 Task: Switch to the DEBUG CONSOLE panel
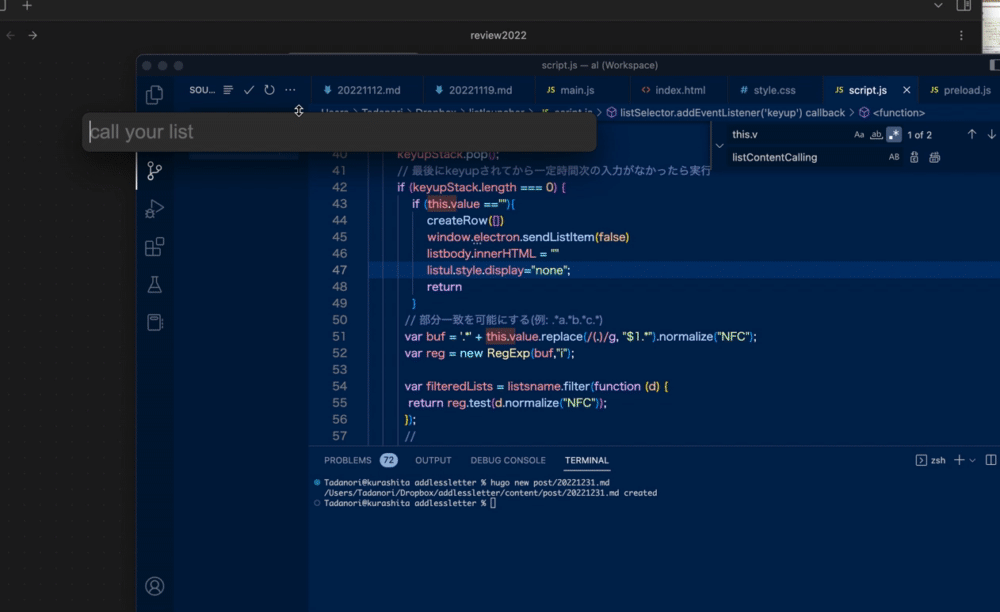(x=508, y=460)
